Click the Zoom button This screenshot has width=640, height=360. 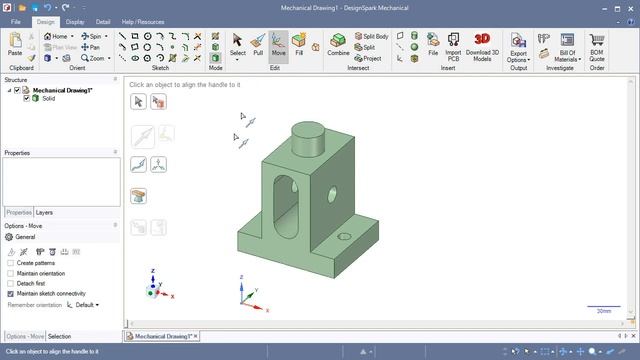pos(93,58)
